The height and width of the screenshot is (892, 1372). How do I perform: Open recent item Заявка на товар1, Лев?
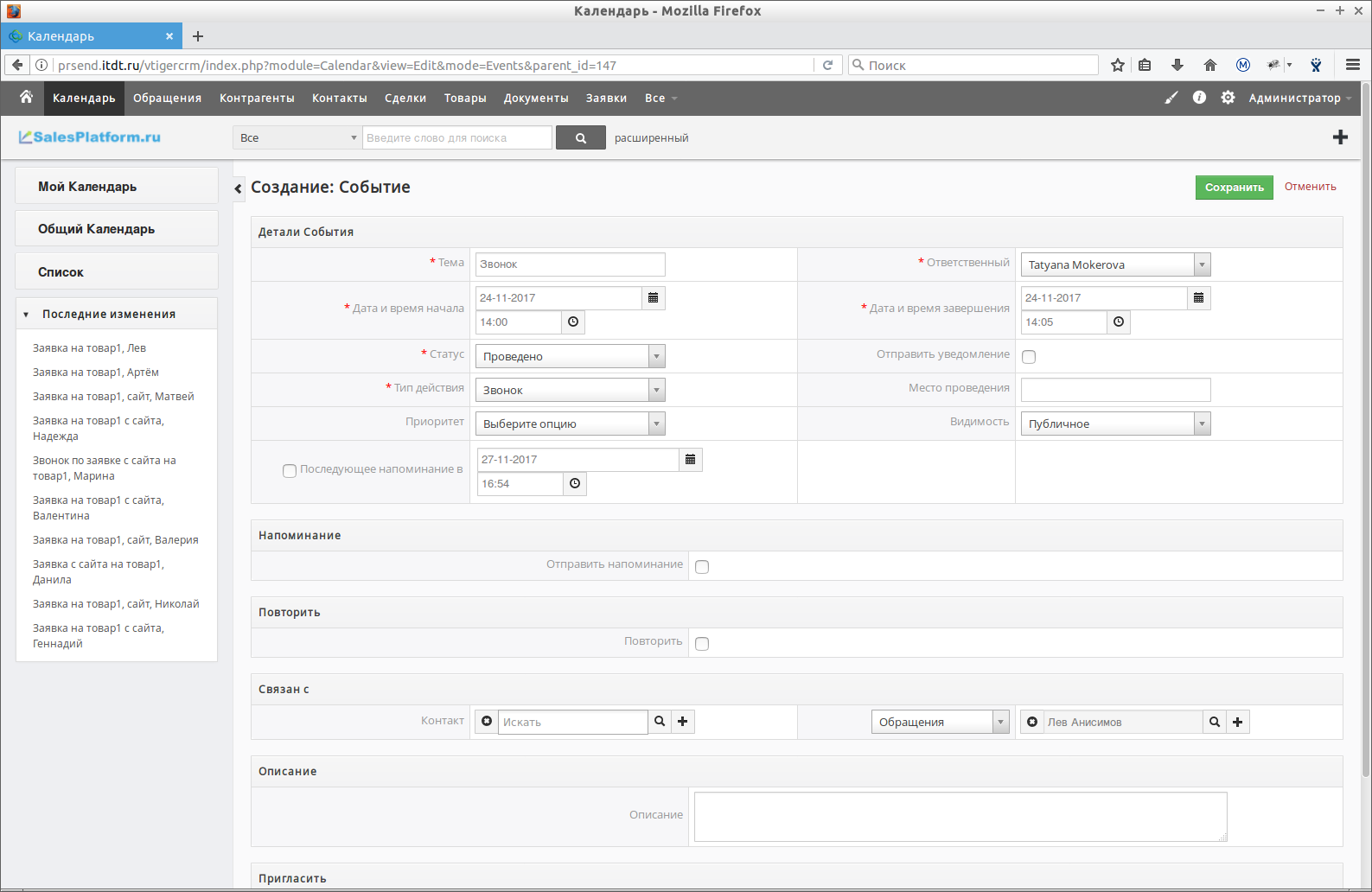pyautogui.click(x=89, y=347)
